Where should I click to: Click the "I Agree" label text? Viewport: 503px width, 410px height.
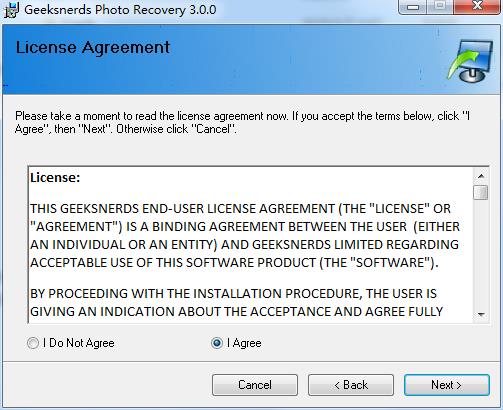point(244,343)
